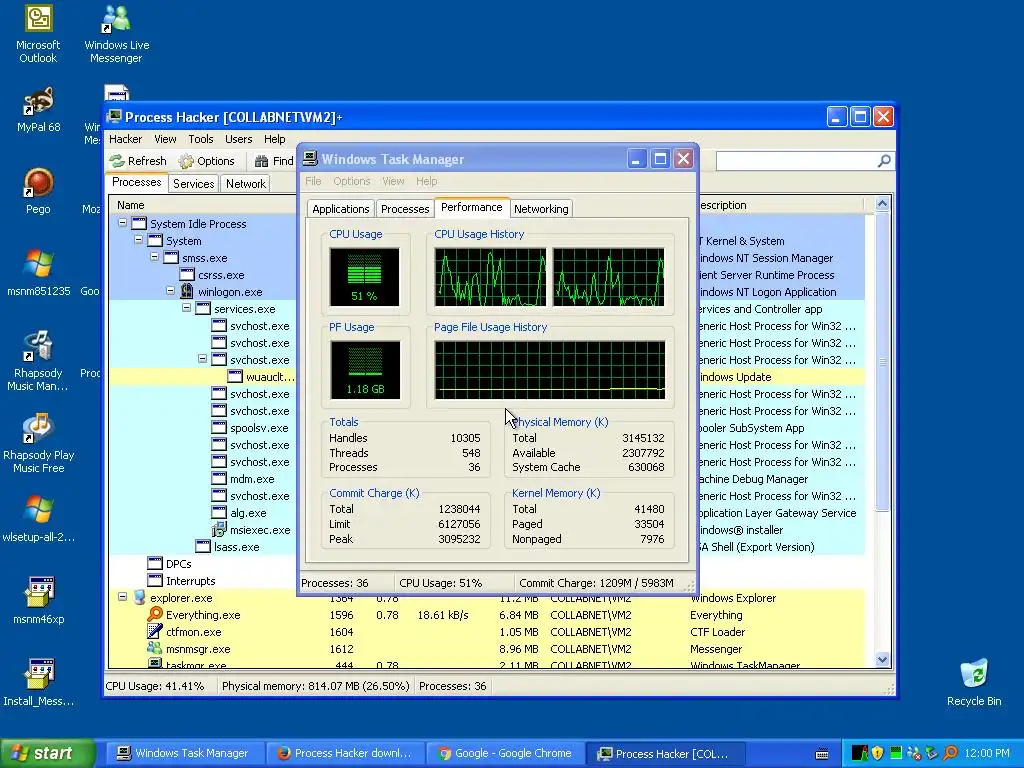Collapse the System Idle Process tree node
The image size is (1024, 768).
click(x=122, y=223)
